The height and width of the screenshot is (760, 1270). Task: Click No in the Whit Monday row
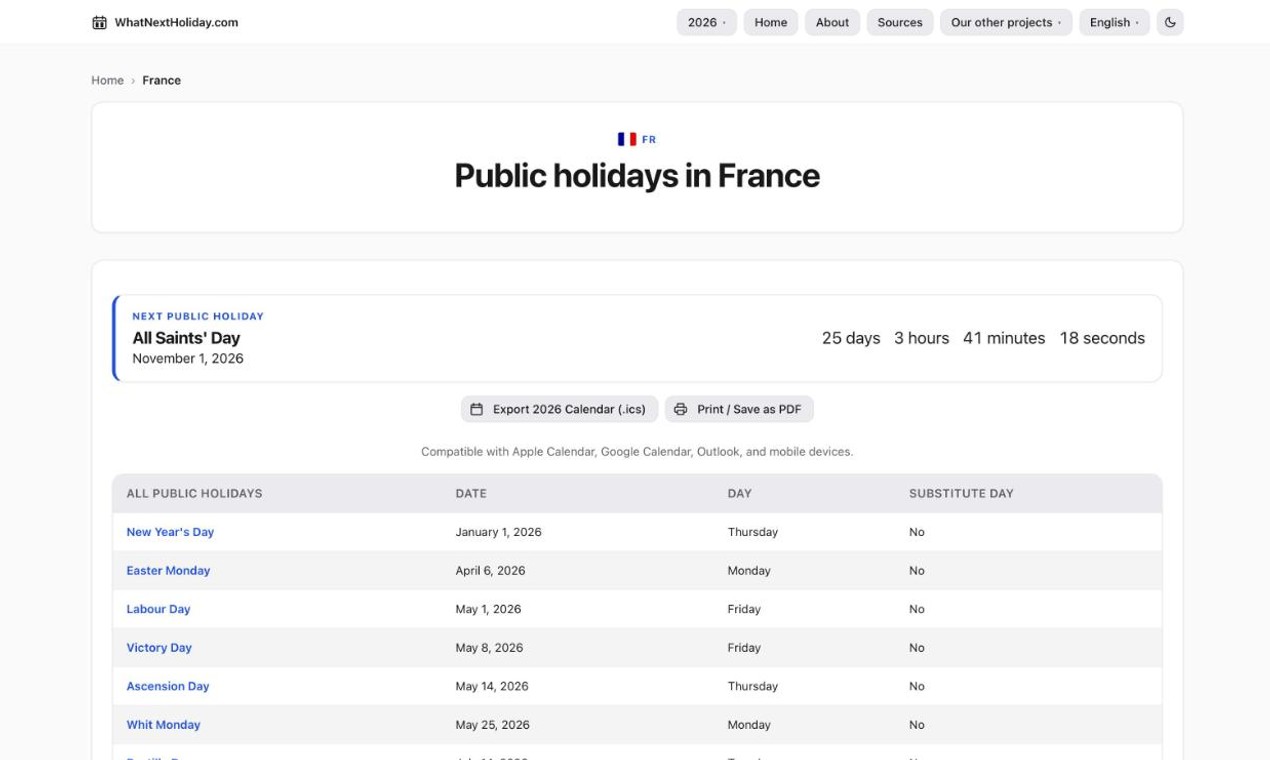917,725
